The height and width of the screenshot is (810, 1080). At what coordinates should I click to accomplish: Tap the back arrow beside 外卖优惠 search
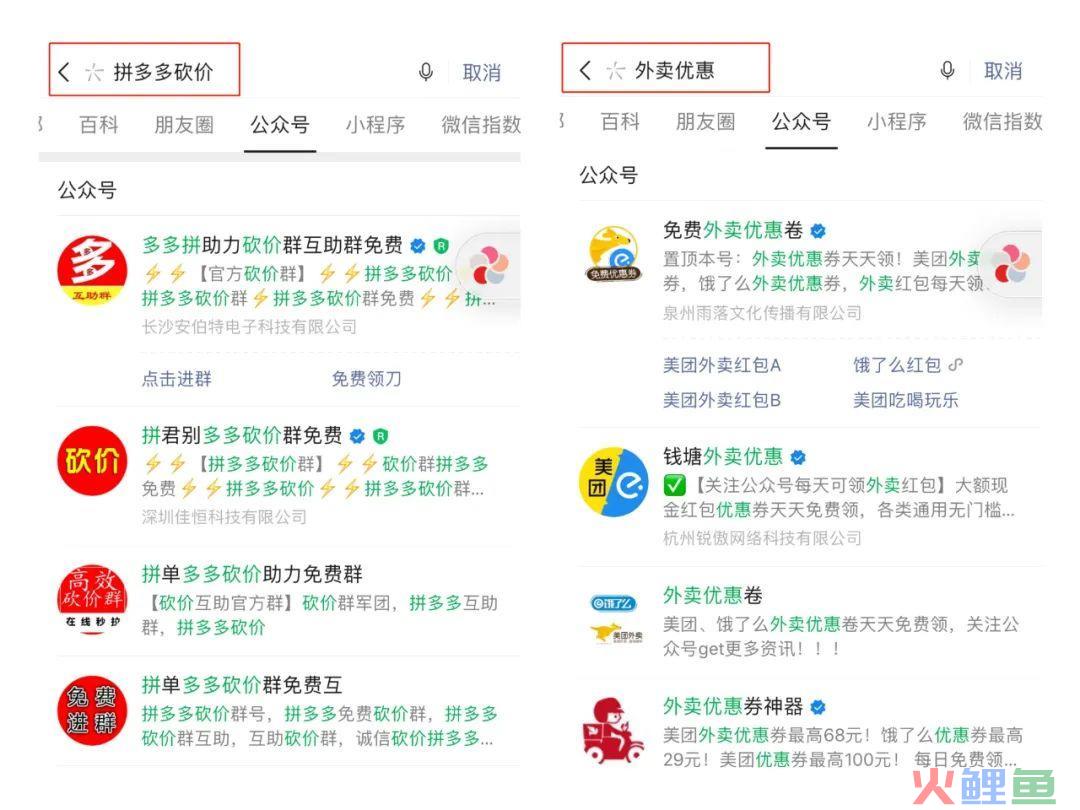click(585, 70)
